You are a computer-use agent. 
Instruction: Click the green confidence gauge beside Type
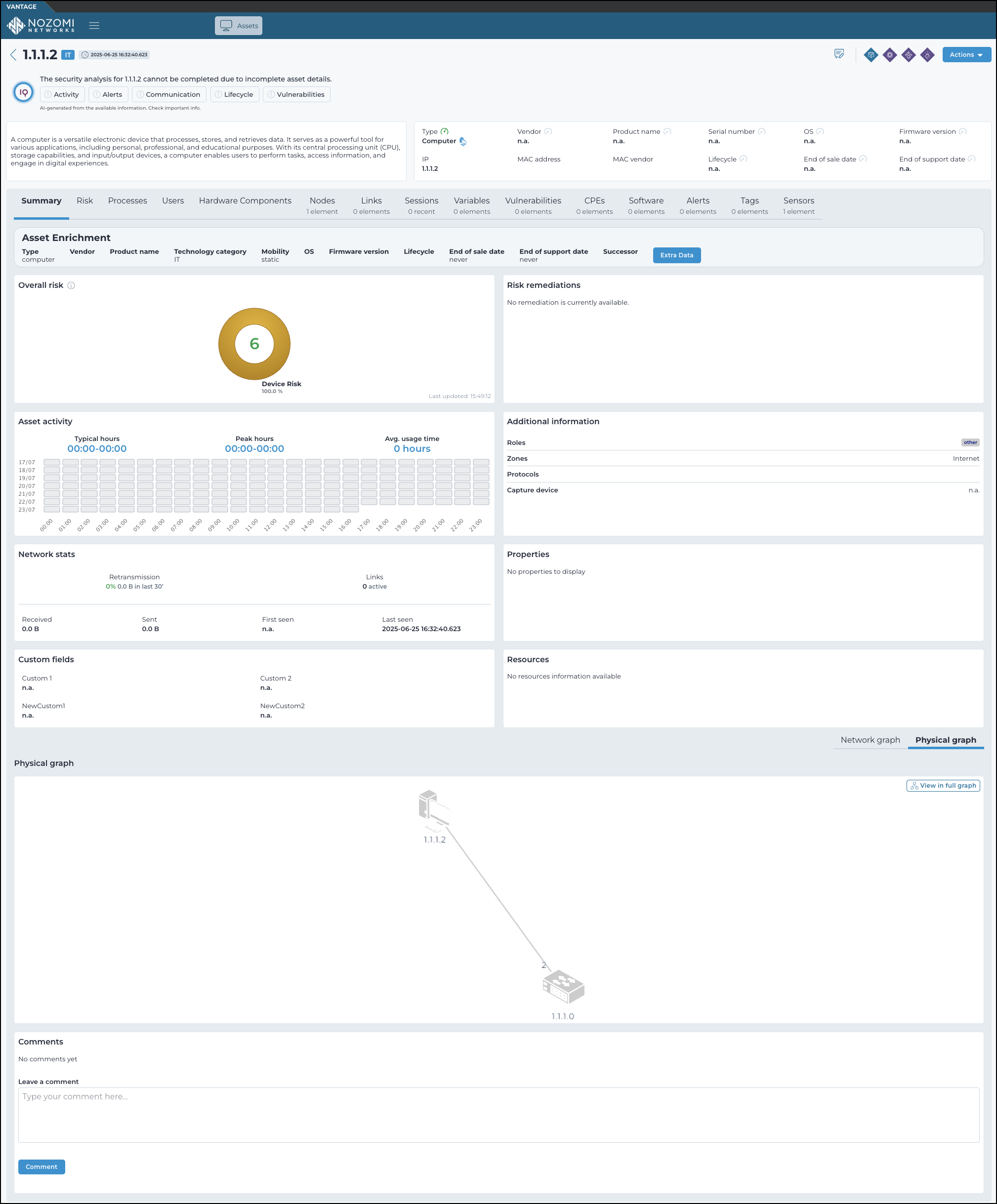(445, 131)
